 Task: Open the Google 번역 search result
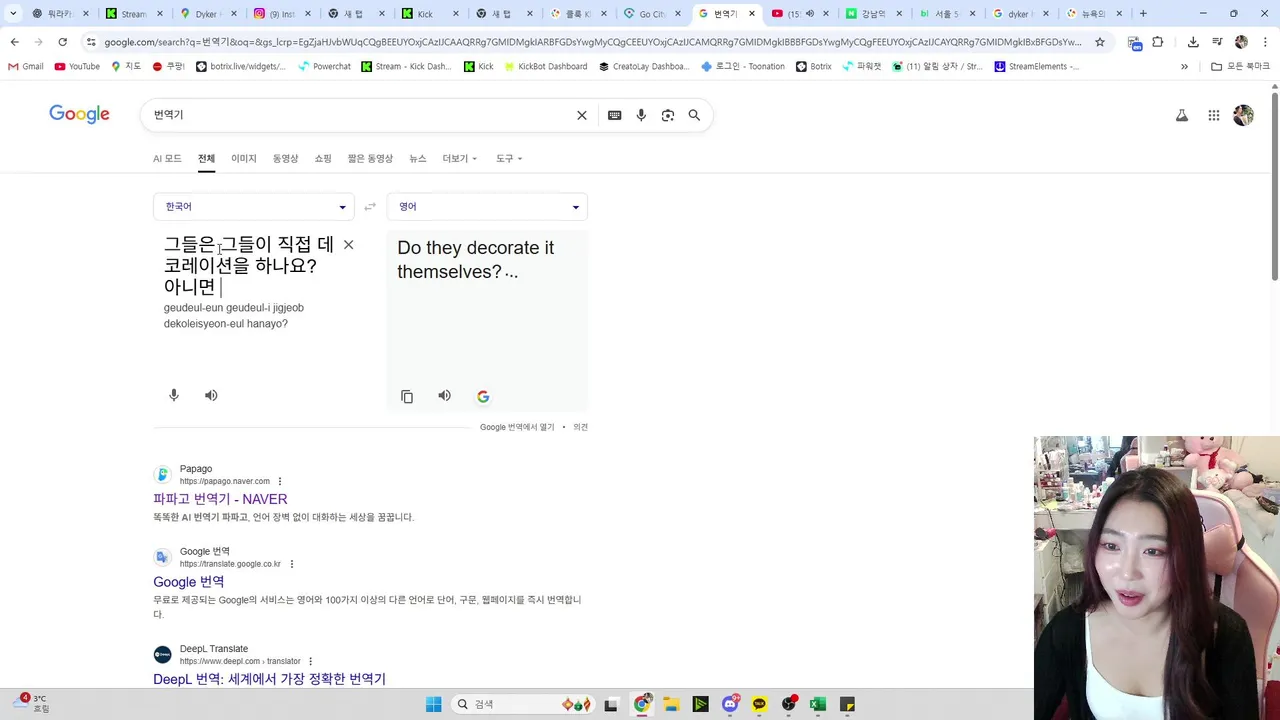(188, 582)
